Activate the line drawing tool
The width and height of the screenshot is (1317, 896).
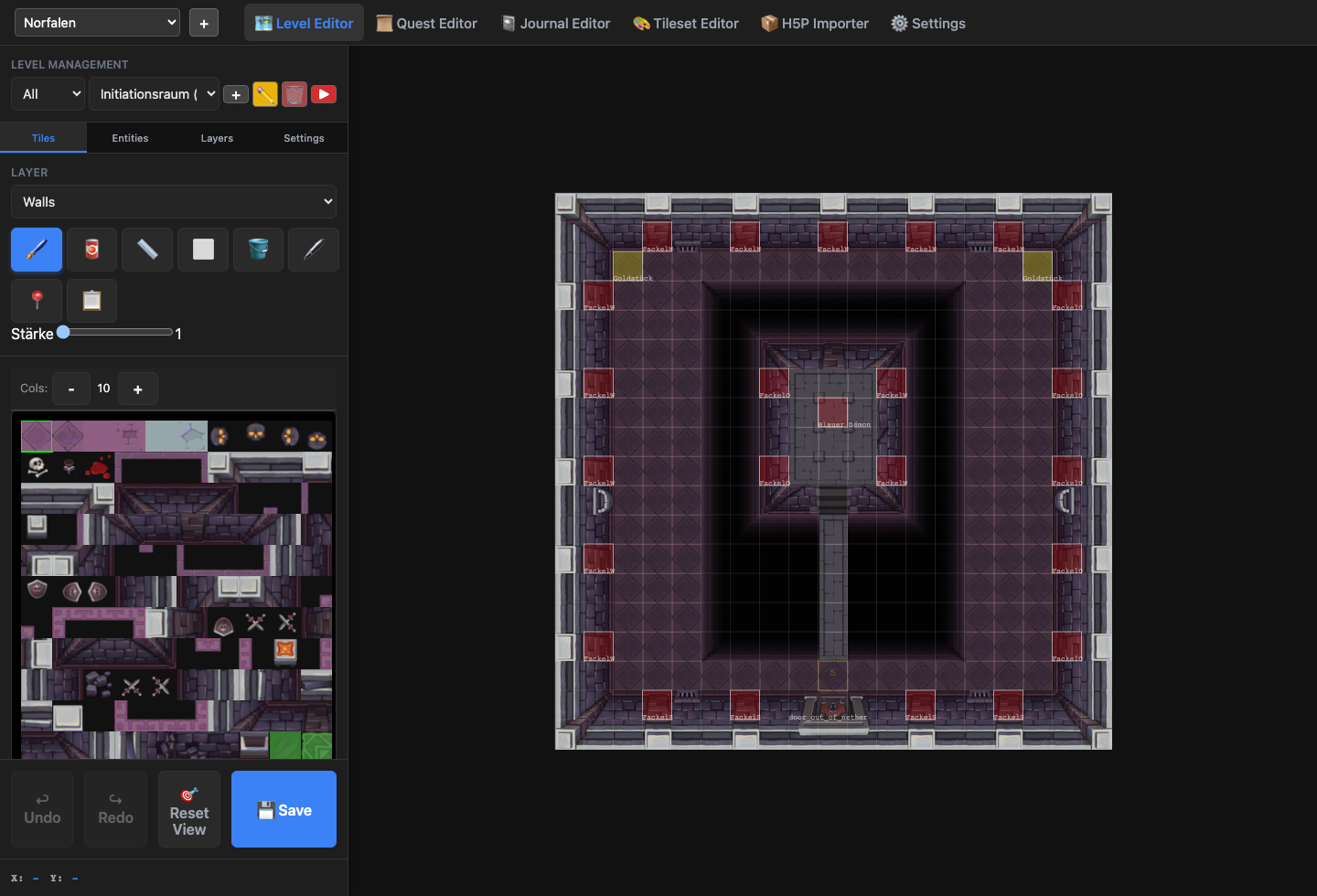(146, 249)
